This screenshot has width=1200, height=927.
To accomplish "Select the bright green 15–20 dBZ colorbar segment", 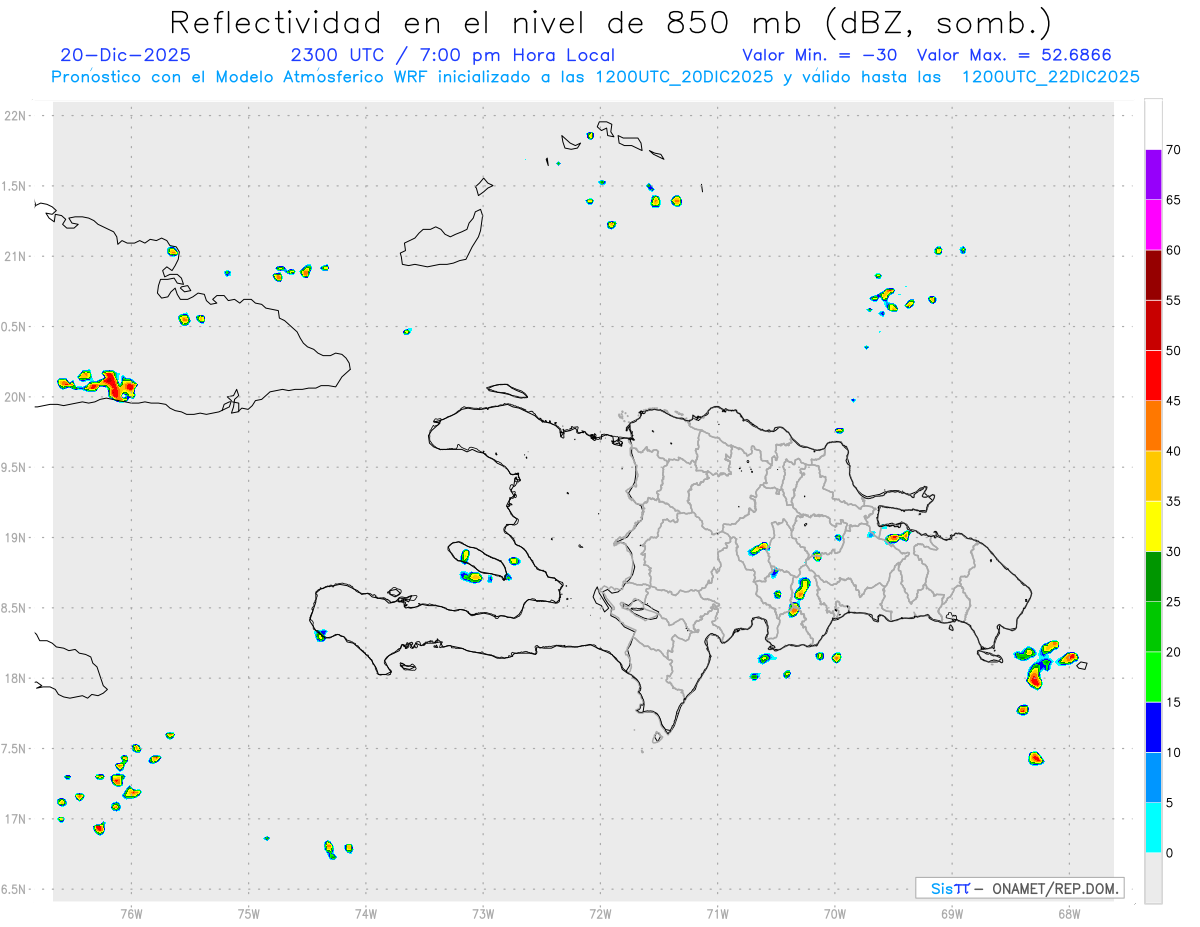I will tap(1153, 677).
